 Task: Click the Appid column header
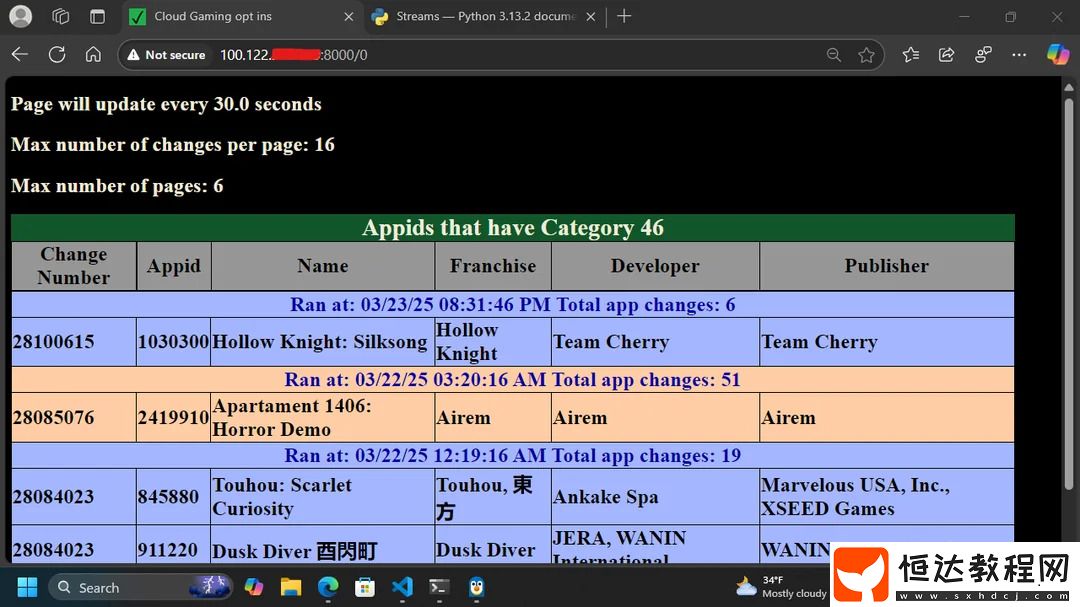(174, 266)
